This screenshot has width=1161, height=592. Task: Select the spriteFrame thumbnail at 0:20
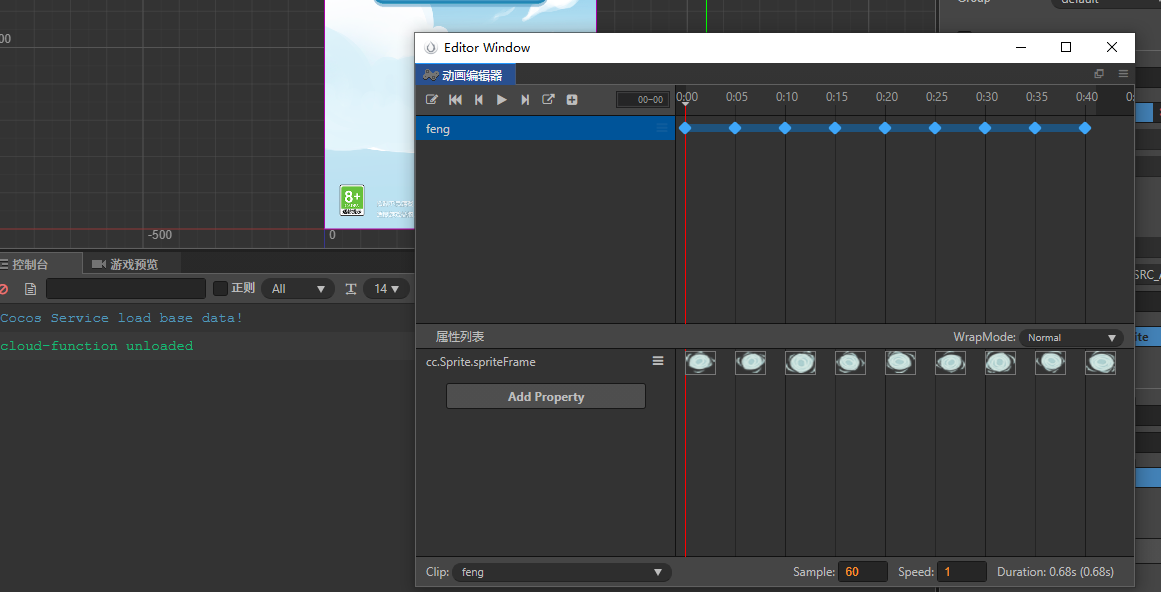900,363
